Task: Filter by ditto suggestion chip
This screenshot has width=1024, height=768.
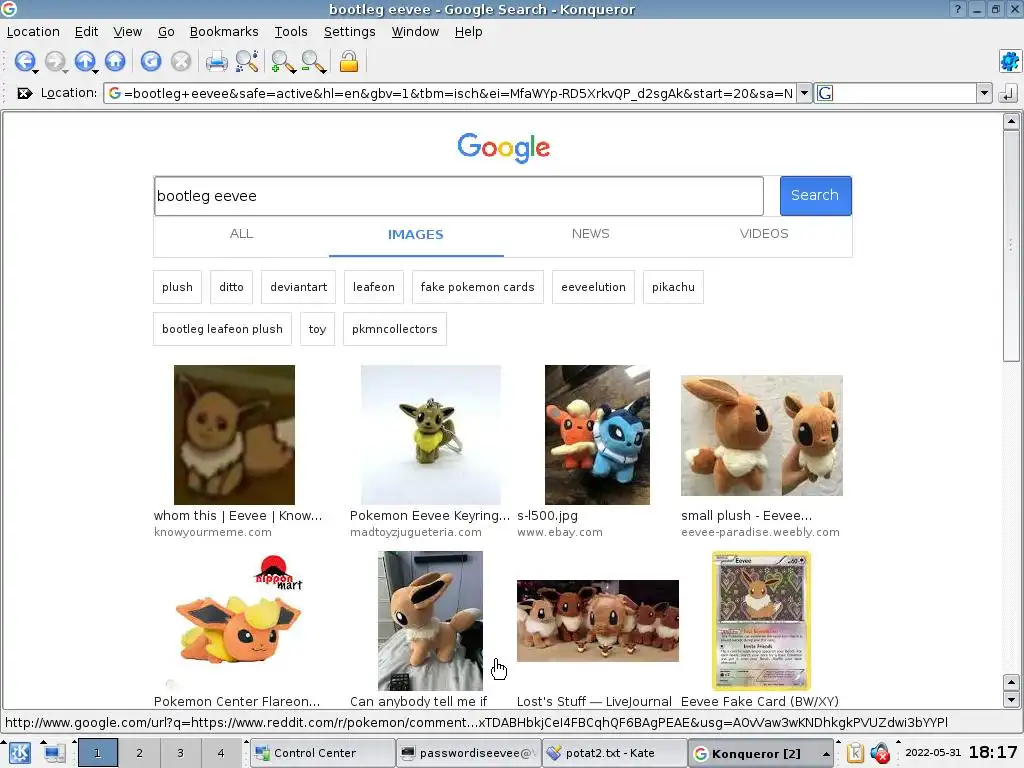Action: coord(231,287)
